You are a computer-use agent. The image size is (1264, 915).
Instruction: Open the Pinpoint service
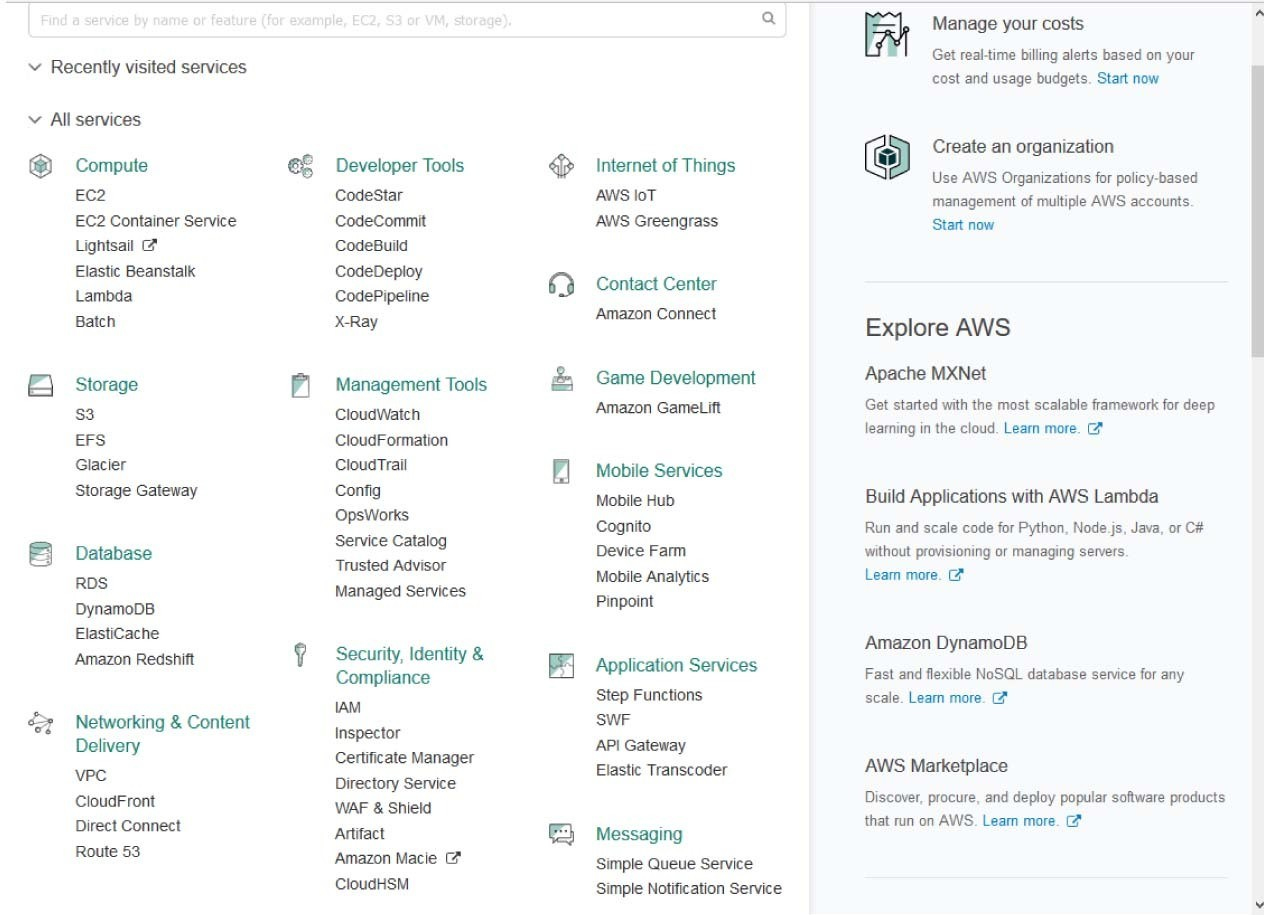tap(624, 602)
